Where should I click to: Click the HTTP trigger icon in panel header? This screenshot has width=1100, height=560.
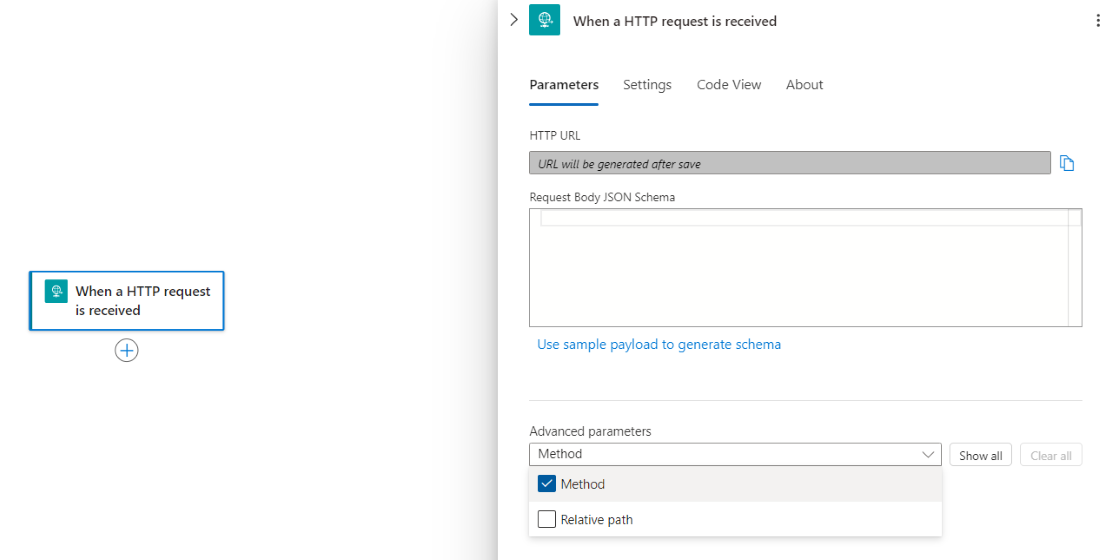click(x=545, y=20)
